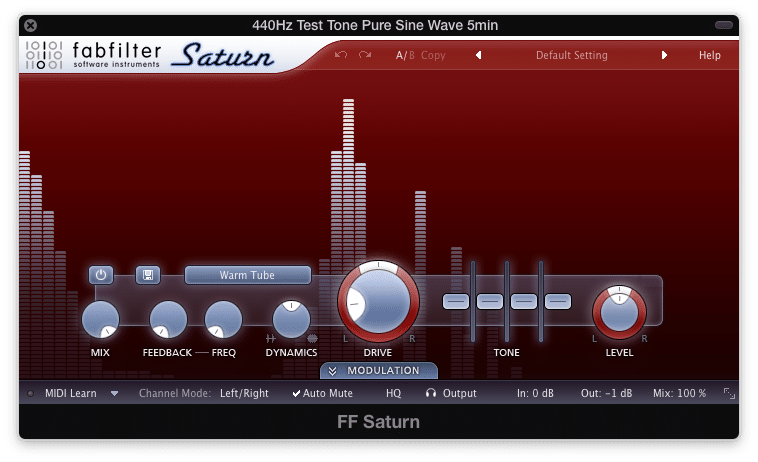Click the Saturn product name
The width and height of the screenshot is (758, 462).
pos(222,56)
